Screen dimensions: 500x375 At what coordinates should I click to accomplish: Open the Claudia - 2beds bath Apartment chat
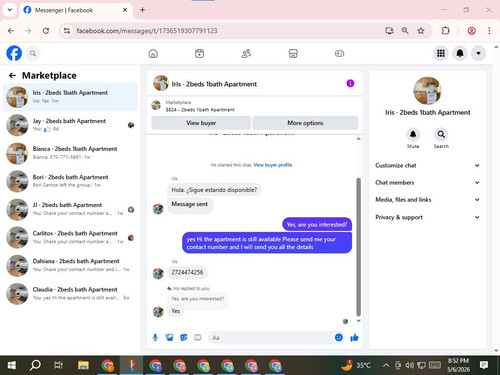(x=70, y=294)
